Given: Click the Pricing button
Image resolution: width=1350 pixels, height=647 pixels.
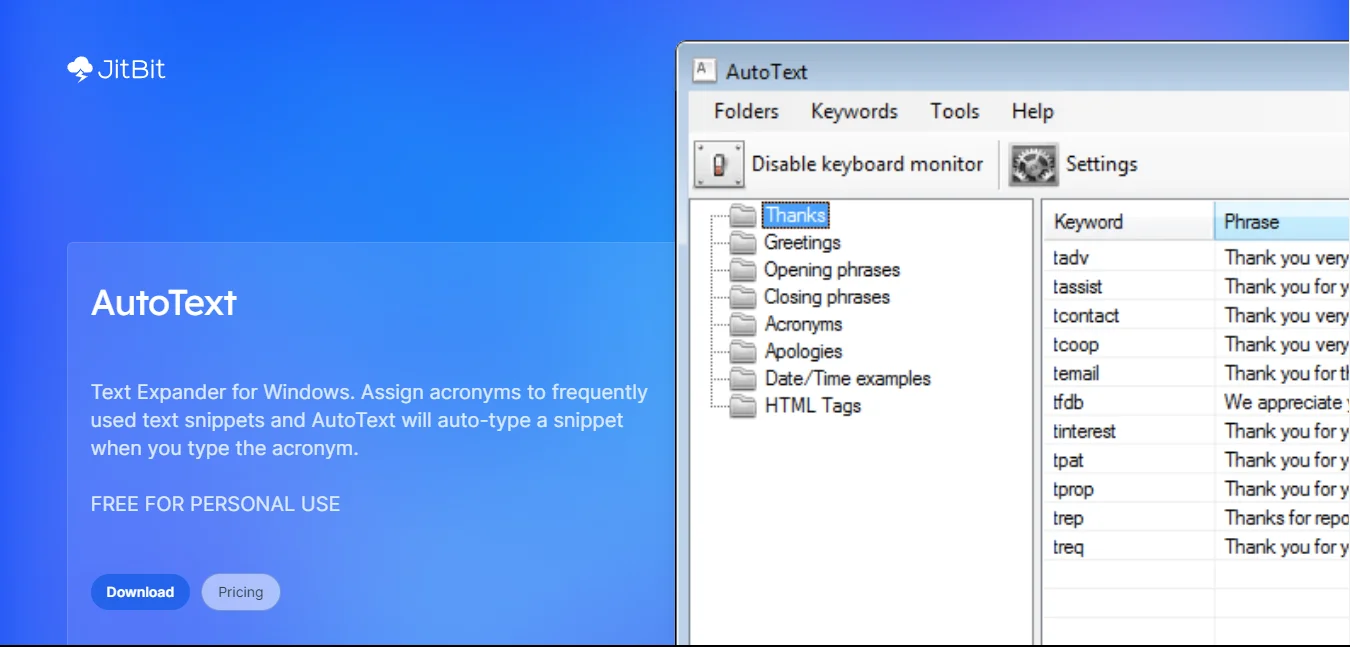Looking at the screenshot, I should pos(241,592).
